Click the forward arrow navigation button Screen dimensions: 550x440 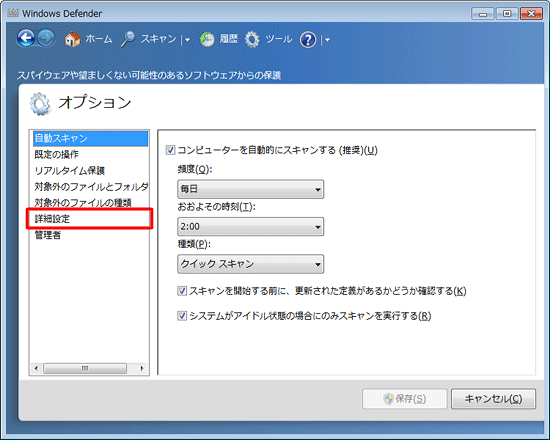pos(46,38)
